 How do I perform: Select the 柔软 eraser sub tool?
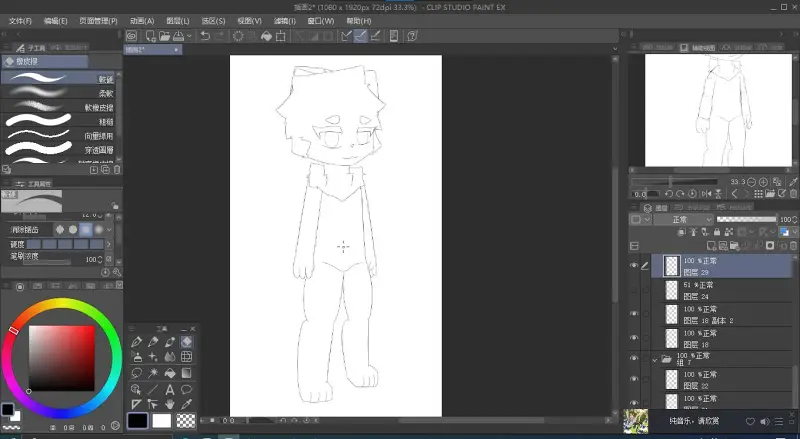tap(60, 93)
